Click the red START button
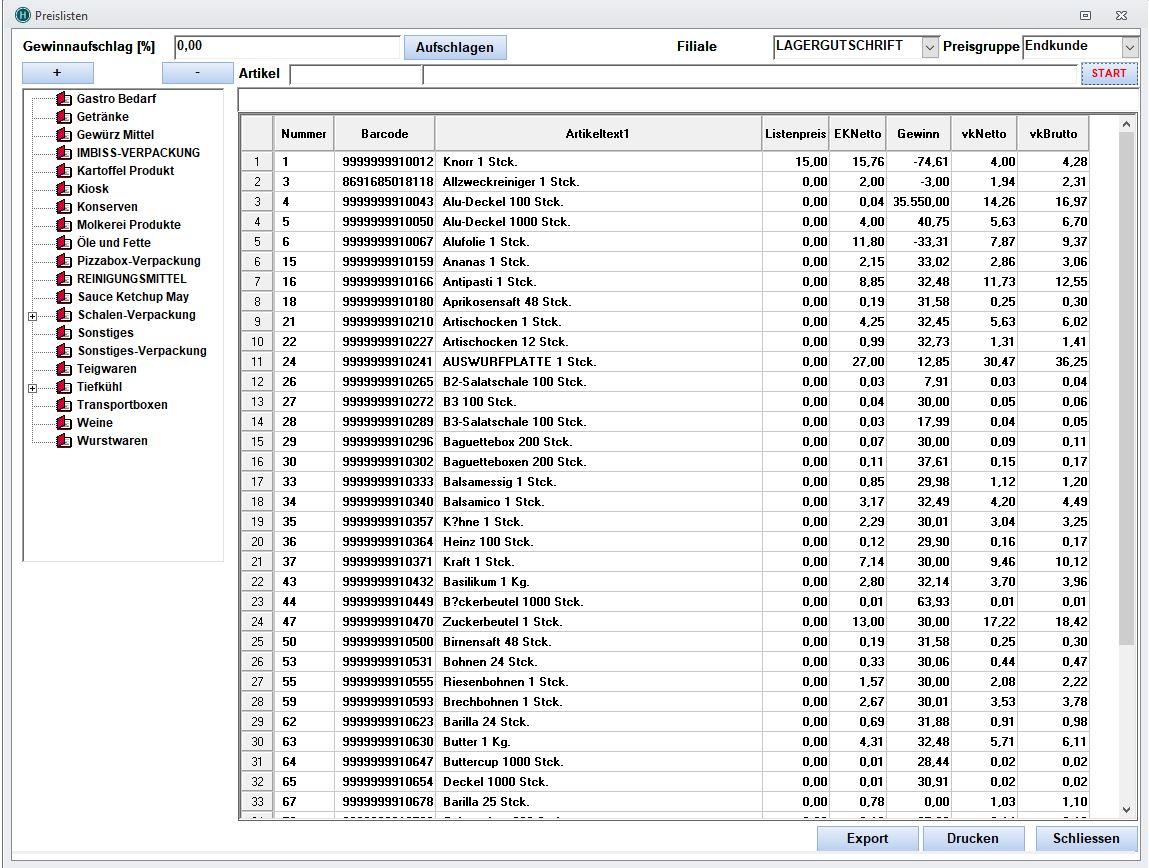The image size is (1149, 868). tap(1108, 74)
